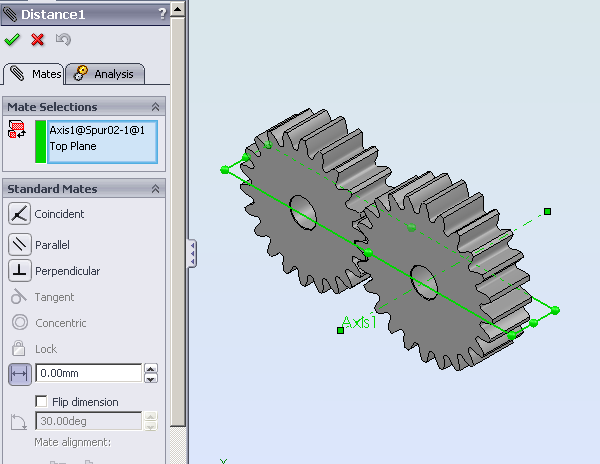Click the Lock mate icon

point(19,349)
